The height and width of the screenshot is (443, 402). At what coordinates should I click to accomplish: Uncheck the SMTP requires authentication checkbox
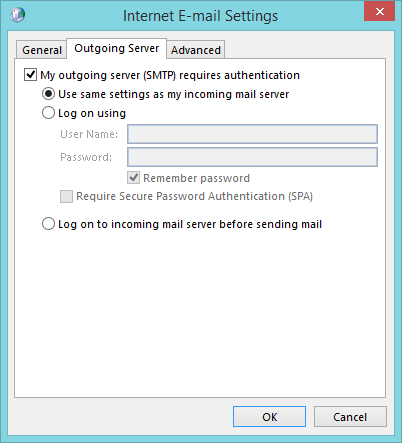(30, 75)
